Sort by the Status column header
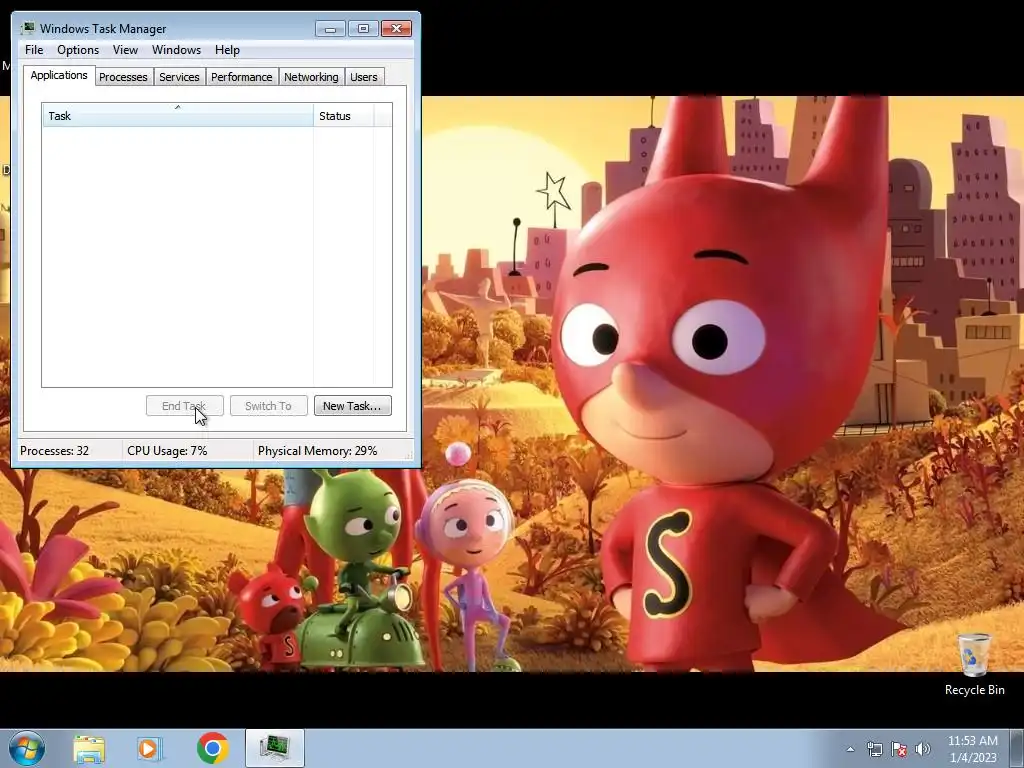 344,116
